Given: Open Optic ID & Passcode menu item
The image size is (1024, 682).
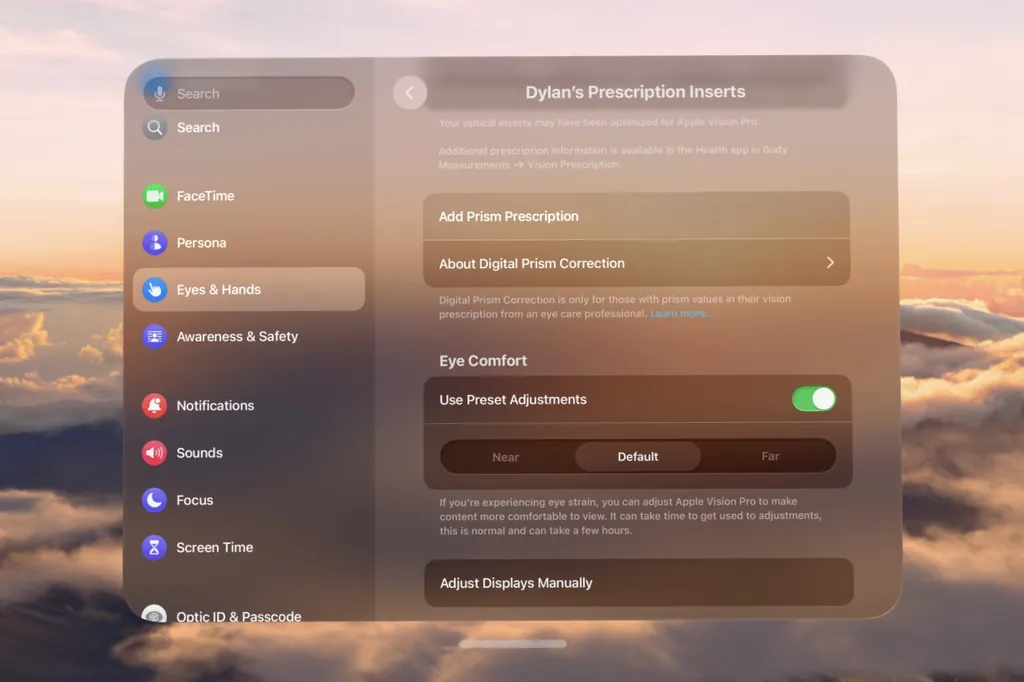Looking at the screenshot, I should point(238,616).
